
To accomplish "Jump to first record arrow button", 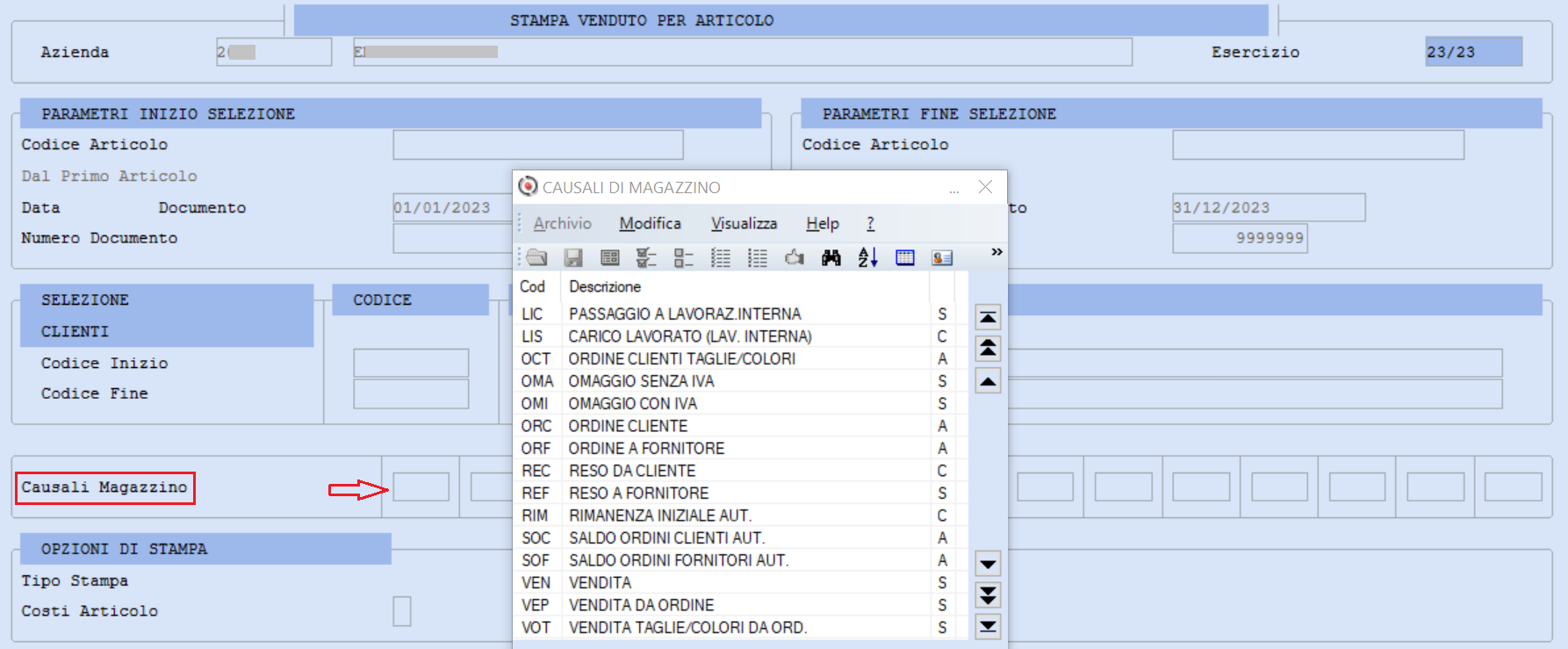I will (x=988, y=317).
